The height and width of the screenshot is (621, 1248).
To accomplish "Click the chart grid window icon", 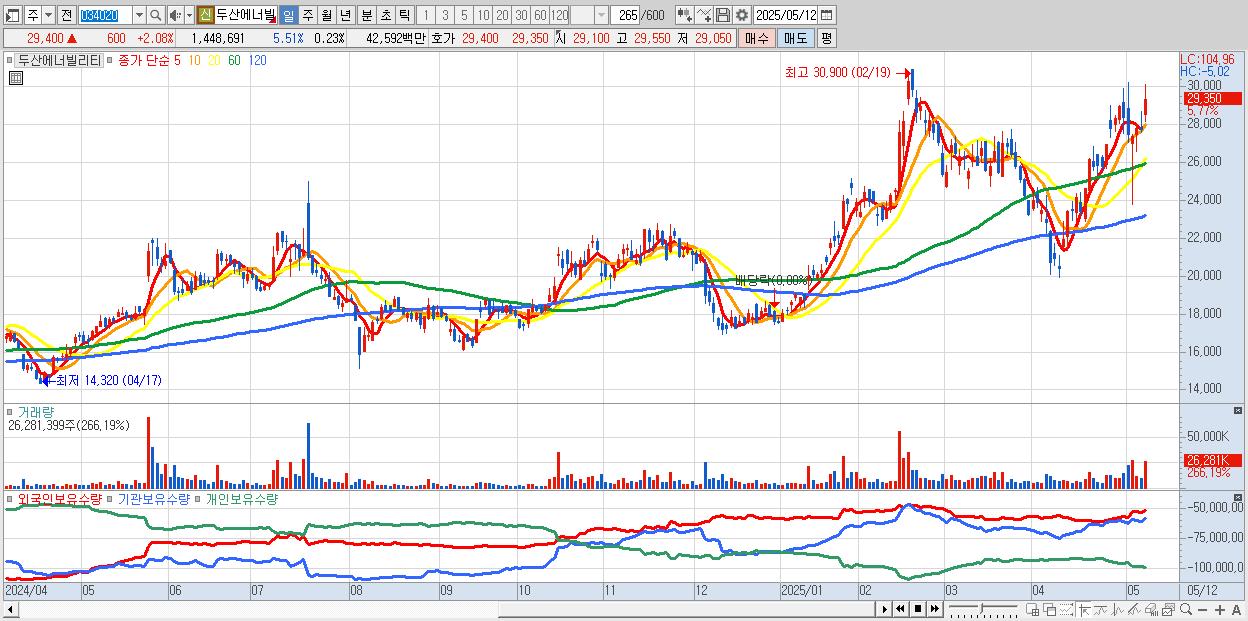I will 1032,609.
